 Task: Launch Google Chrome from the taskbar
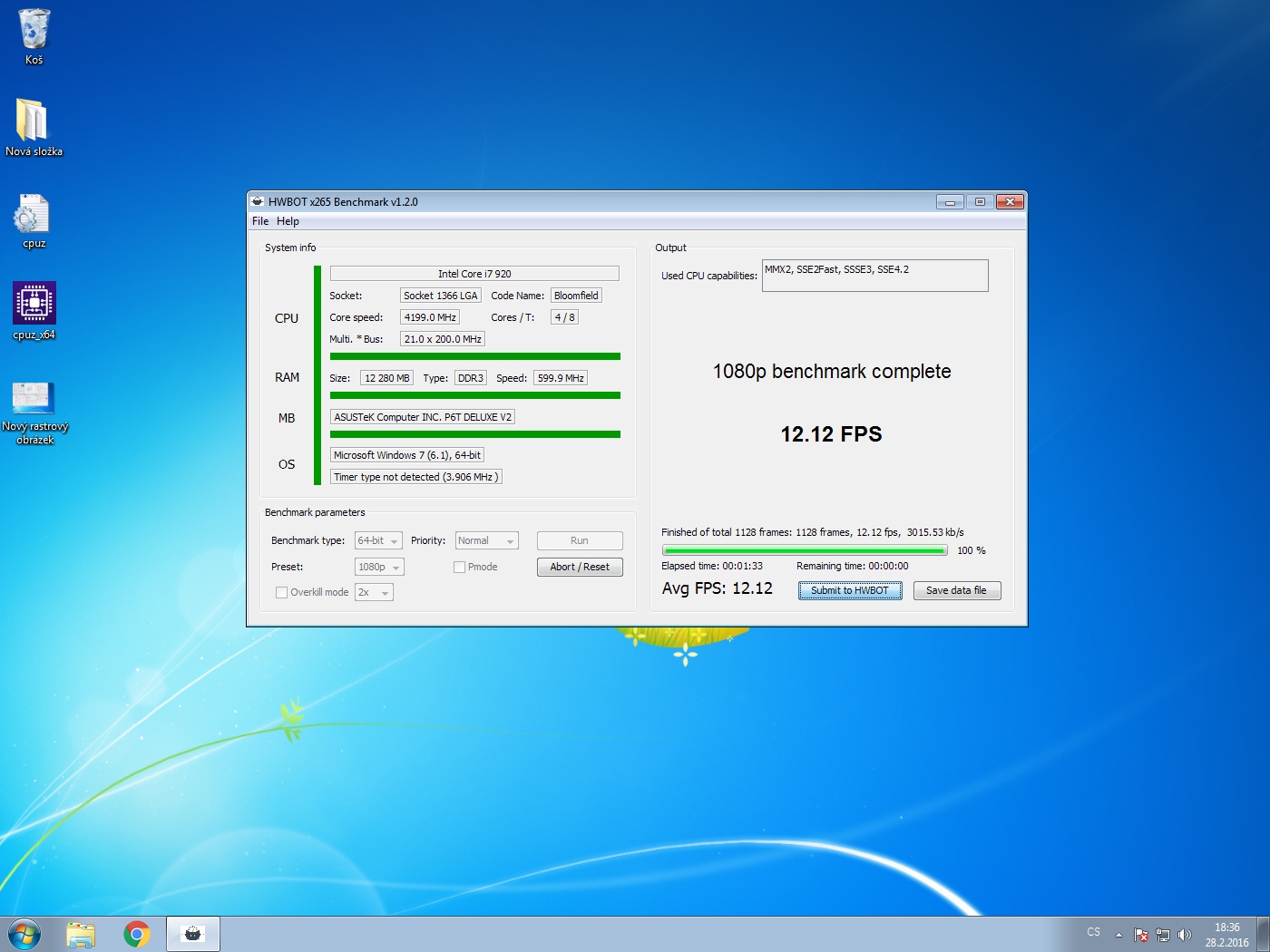(137, 935)
